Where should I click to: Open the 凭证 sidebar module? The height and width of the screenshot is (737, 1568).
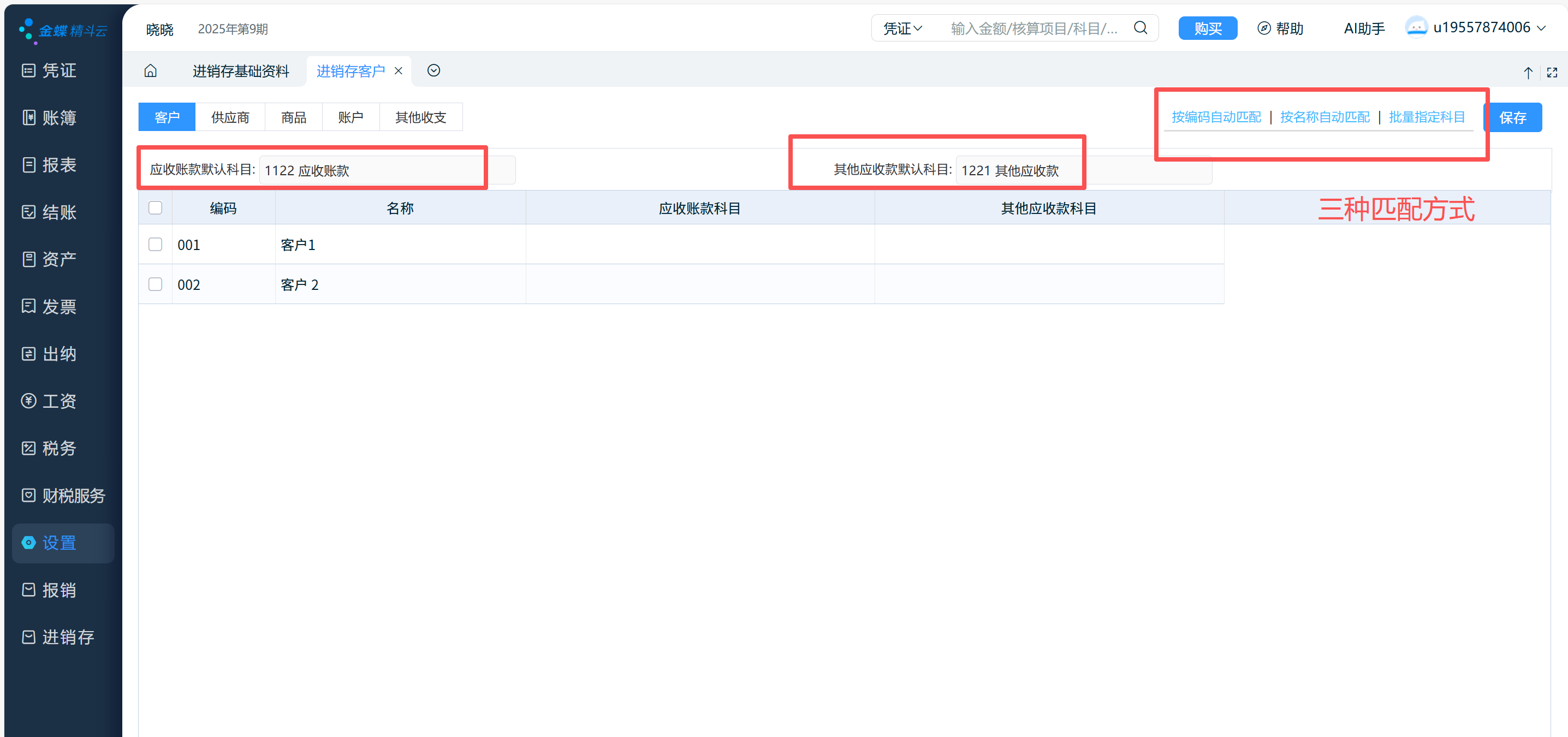pos(59,70)
